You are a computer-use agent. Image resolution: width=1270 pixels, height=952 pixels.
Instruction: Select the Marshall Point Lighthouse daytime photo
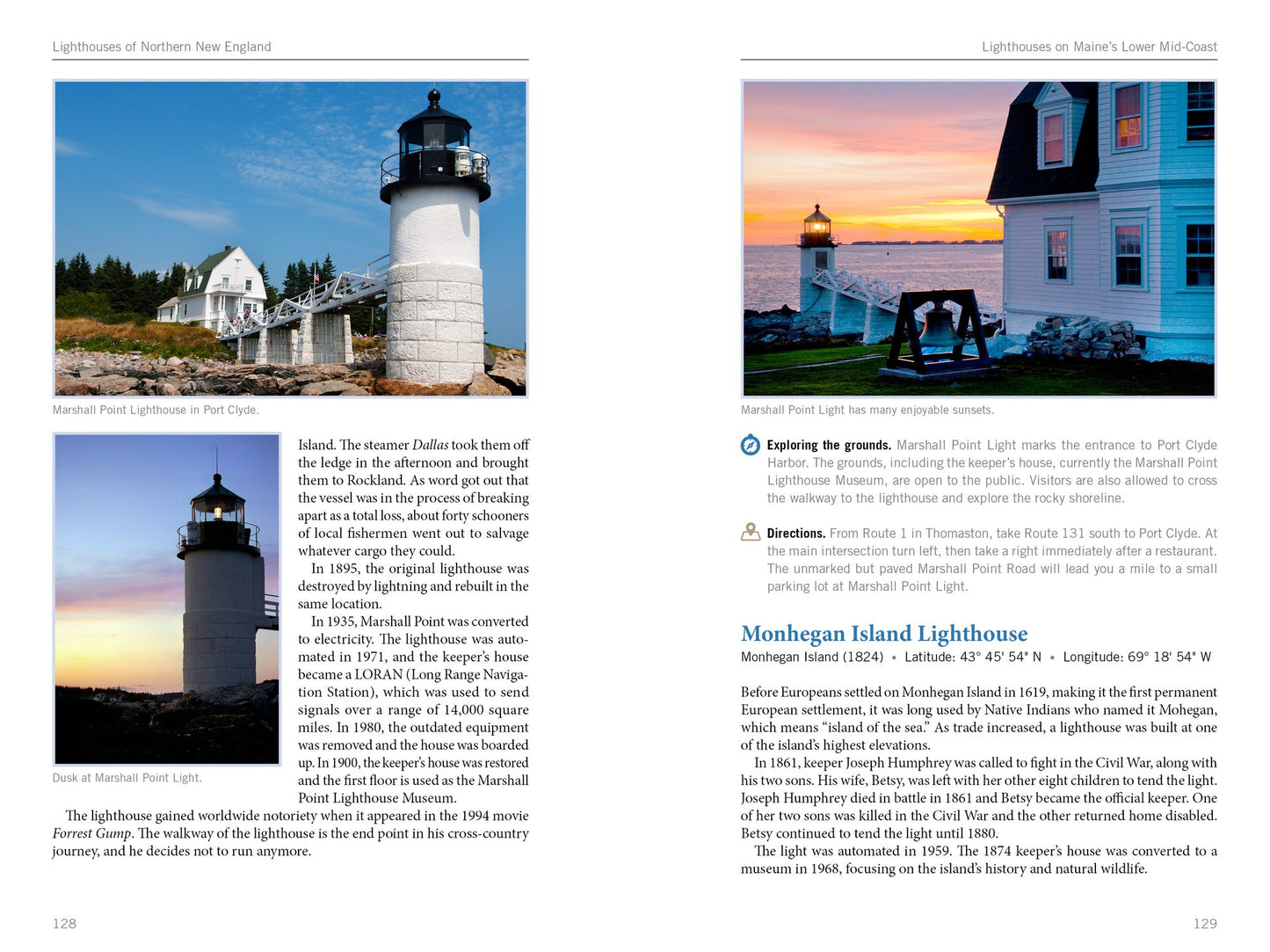click(x=291, y=238)
